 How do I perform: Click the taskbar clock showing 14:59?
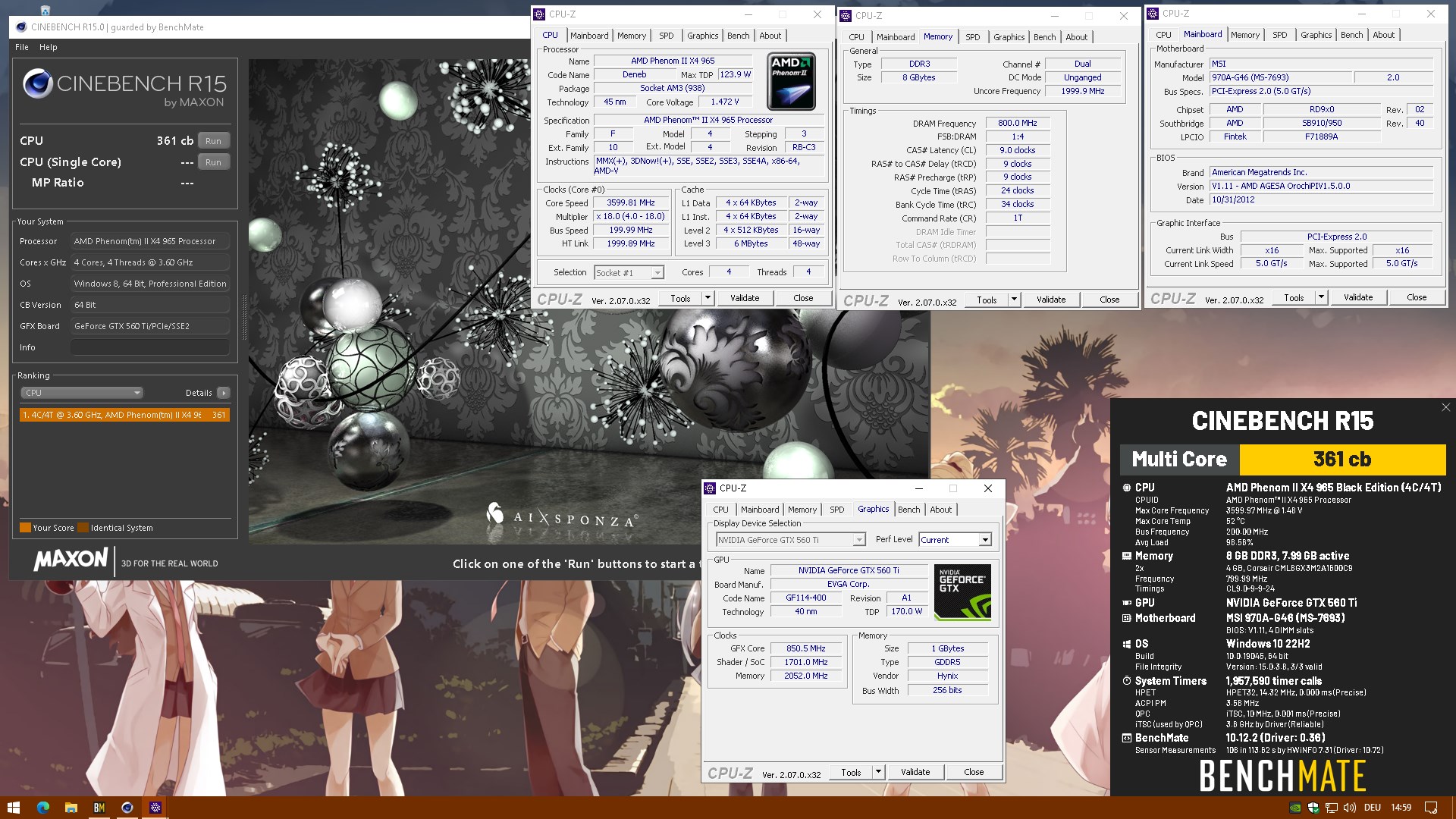pos(1401,808)
